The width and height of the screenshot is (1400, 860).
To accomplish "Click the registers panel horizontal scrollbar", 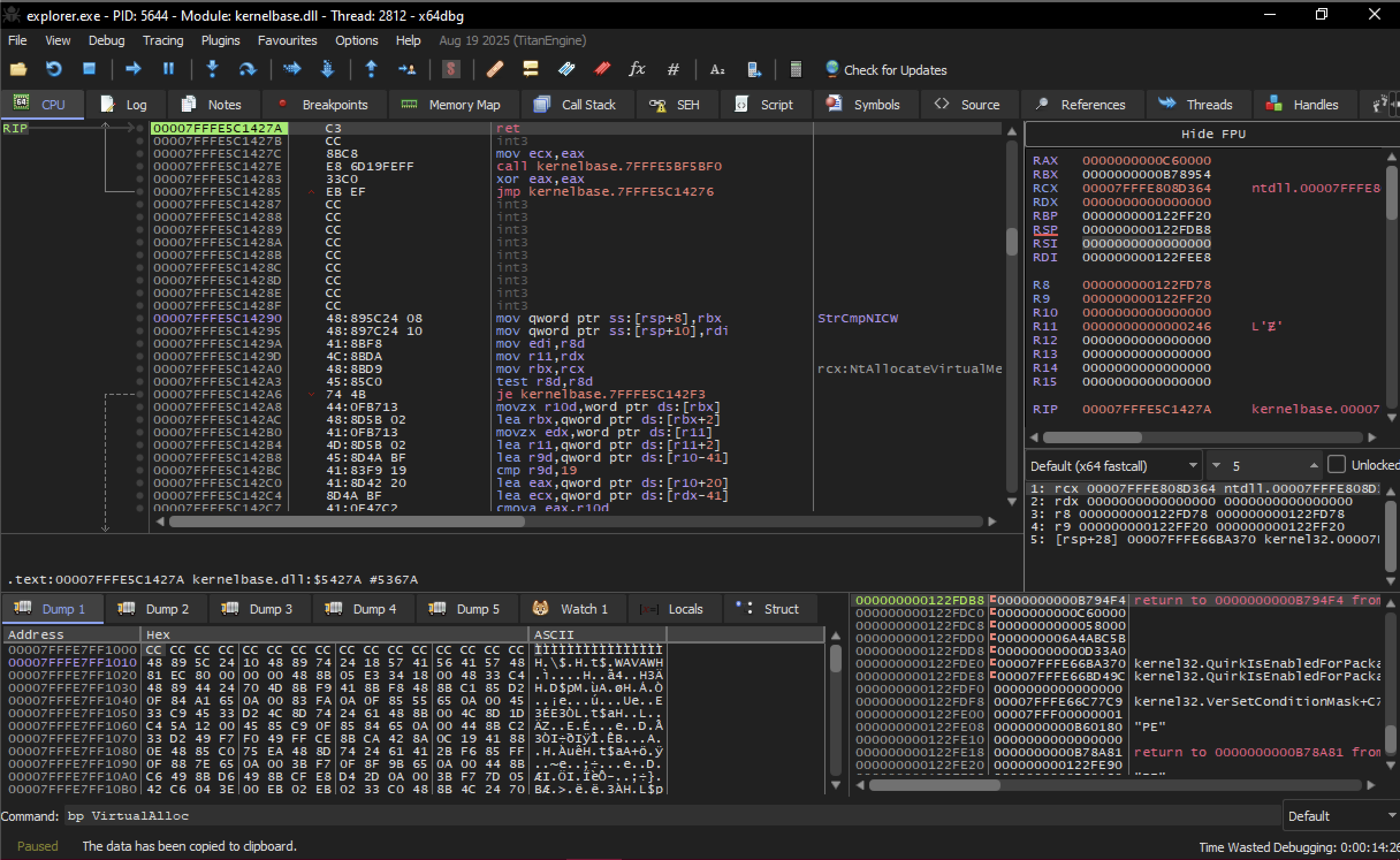I will [x=1093, y=437].
